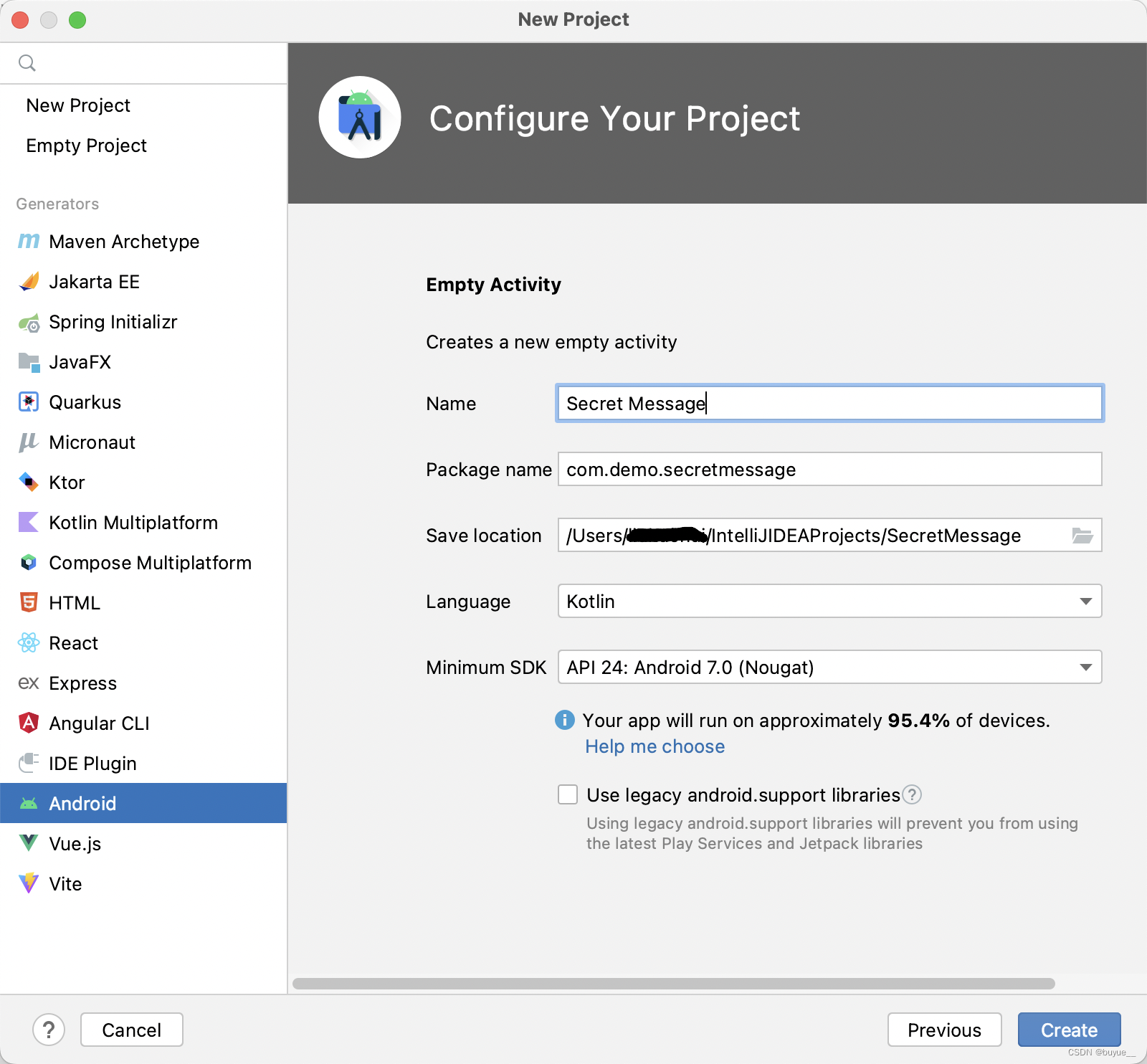Click the Maven Archetype generator icon
Image resolution: width=1147 pixels, height=1064 pixels.
point(29,242)
